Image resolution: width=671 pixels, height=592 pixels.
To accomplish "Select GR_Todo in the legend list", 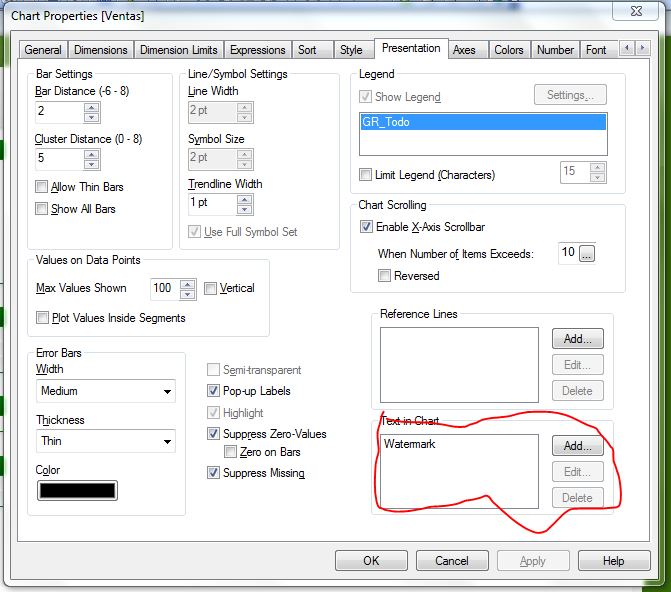I will (x=483, y=122).
